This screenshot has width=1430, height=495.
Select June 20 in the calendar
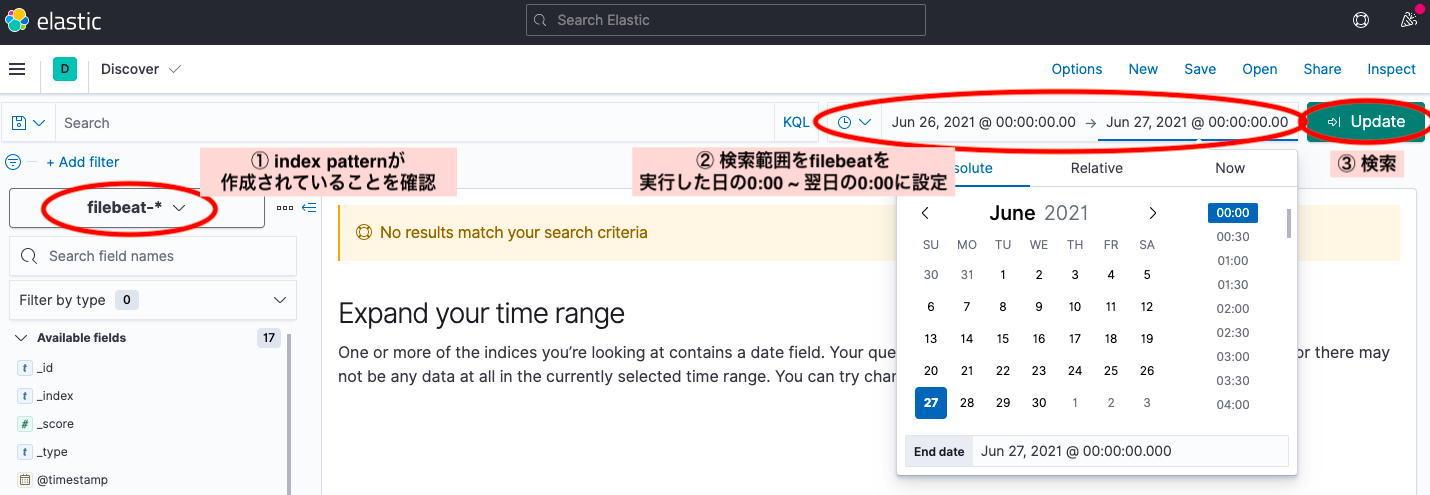pyautogui.click(x=931, y=371)
